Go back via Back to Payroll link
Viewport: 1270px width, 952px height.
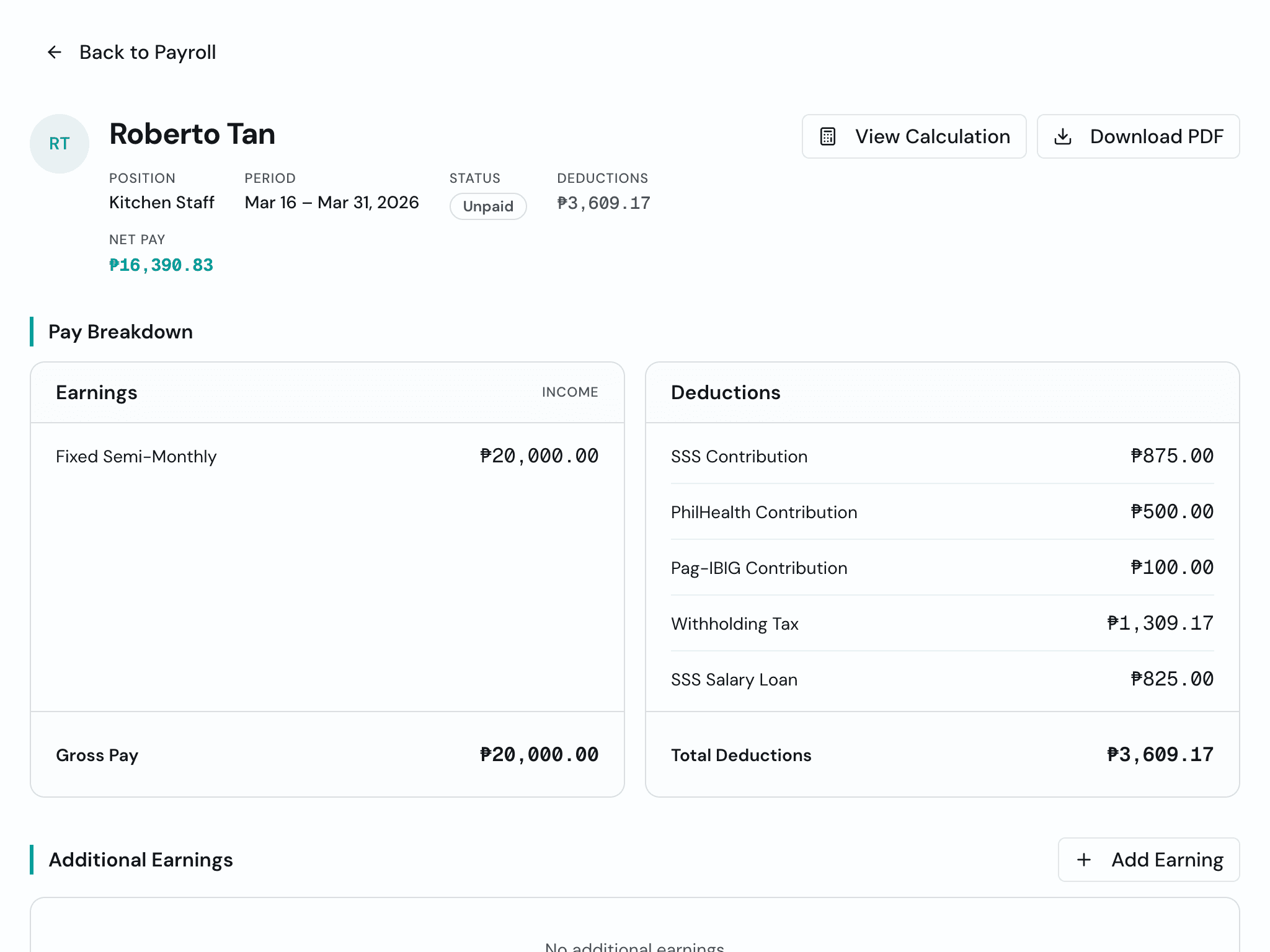click(x=131, y=52)
